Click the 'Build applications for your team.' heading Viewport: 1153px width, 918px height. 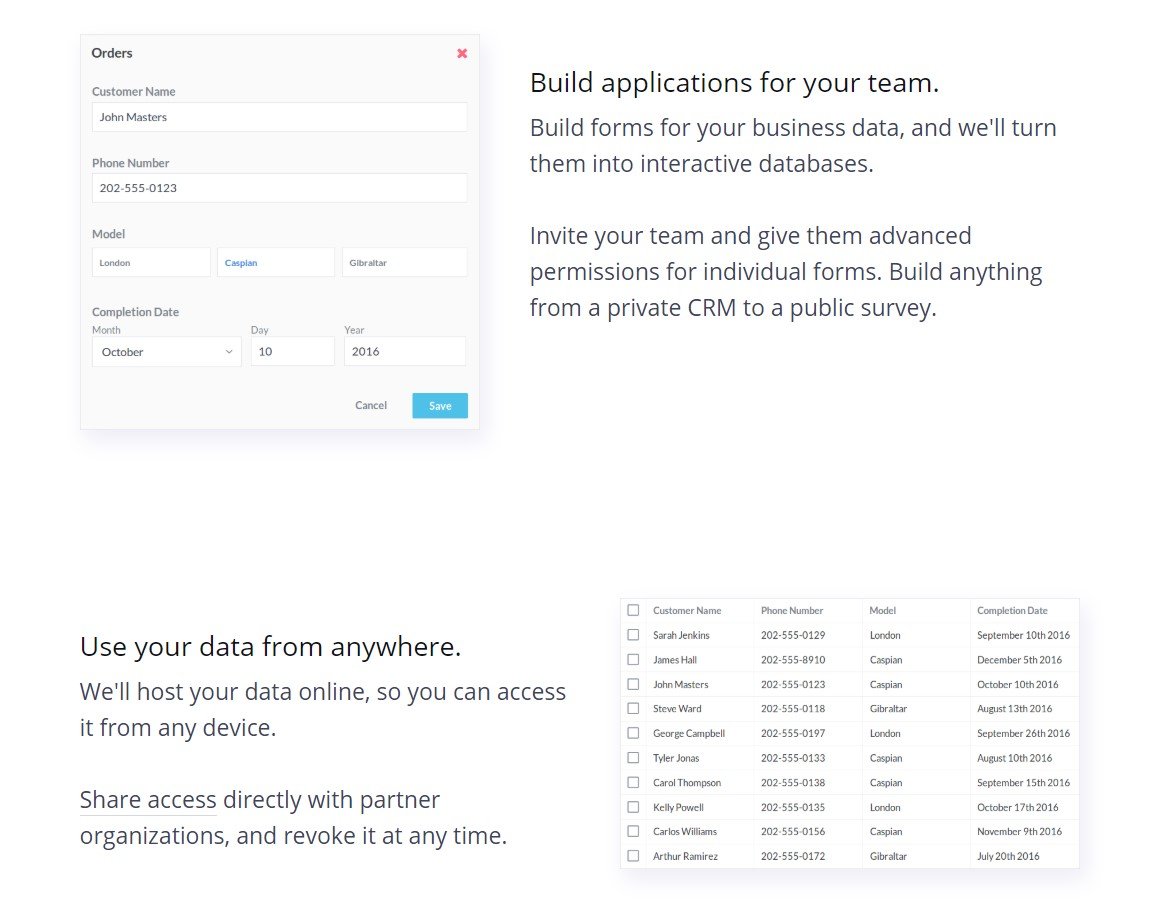tap(734, 83)
